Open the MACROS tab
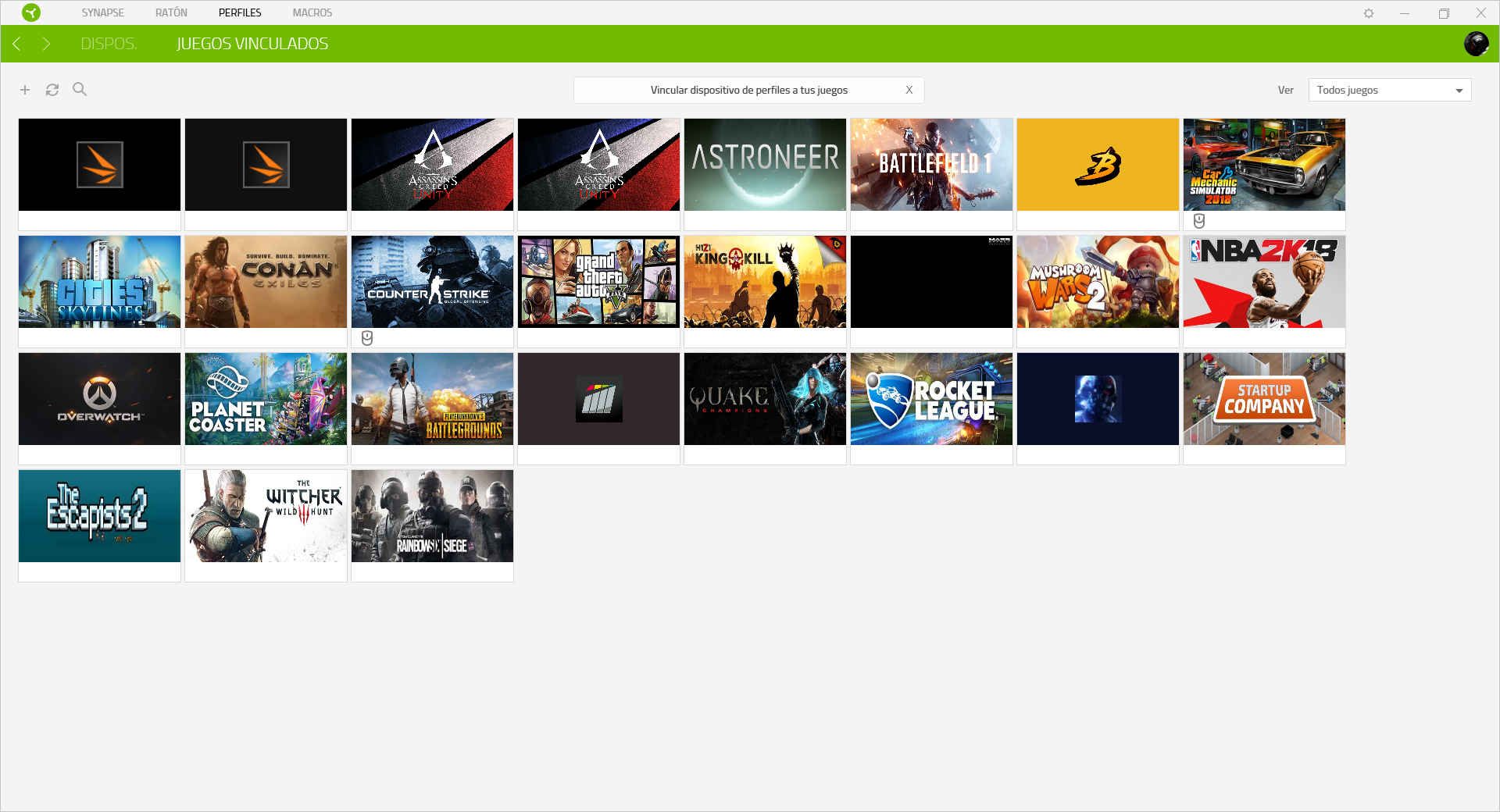Screen dimensions: 1500x812 312,12
